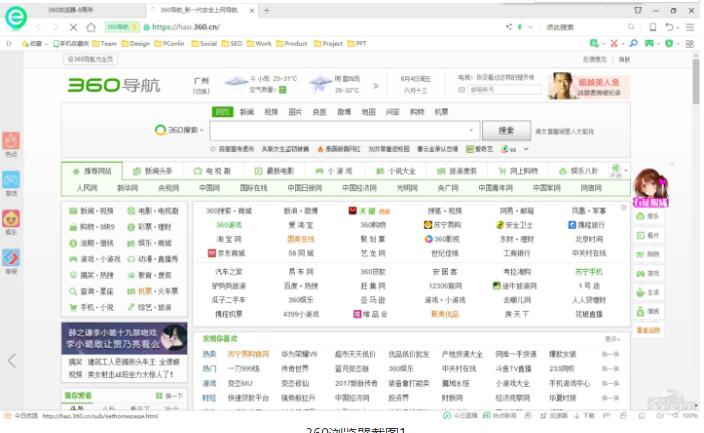This screenshot has width=704, height=433.
Task: Open the extensions grid icon at right
Action: 689,44
